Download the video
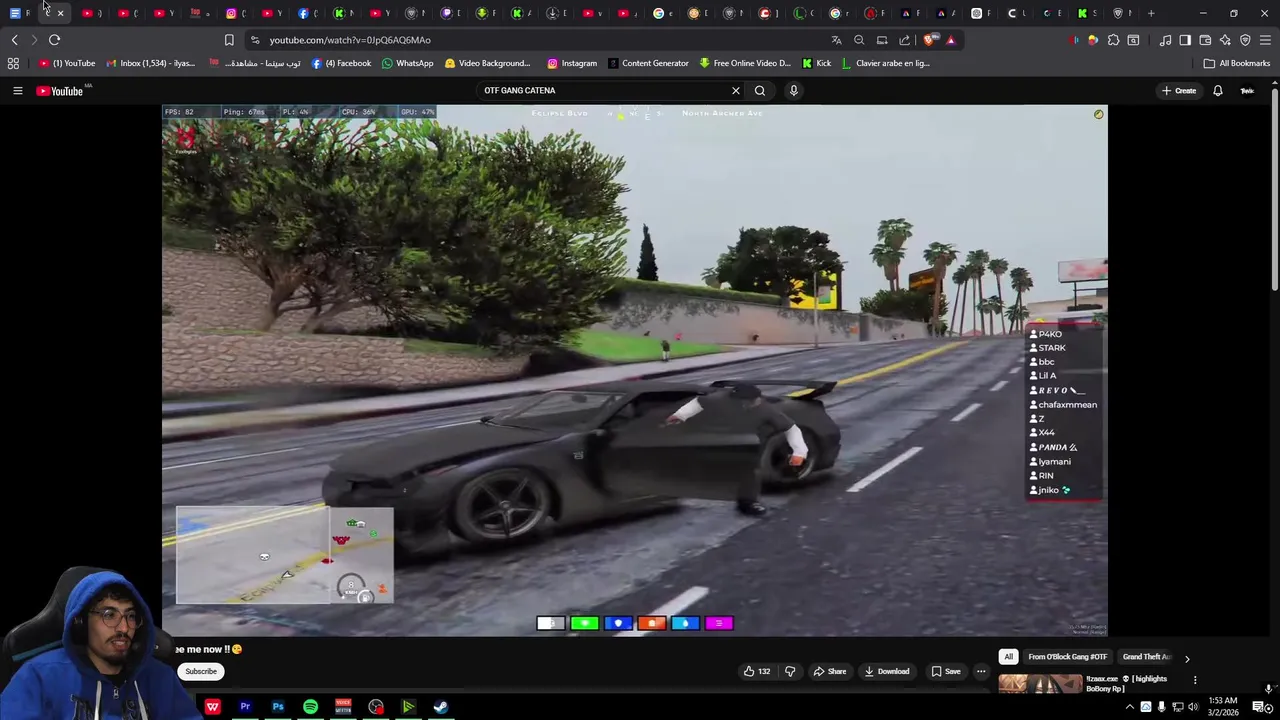Screen dimensions: 1280x720 point(887,671)
